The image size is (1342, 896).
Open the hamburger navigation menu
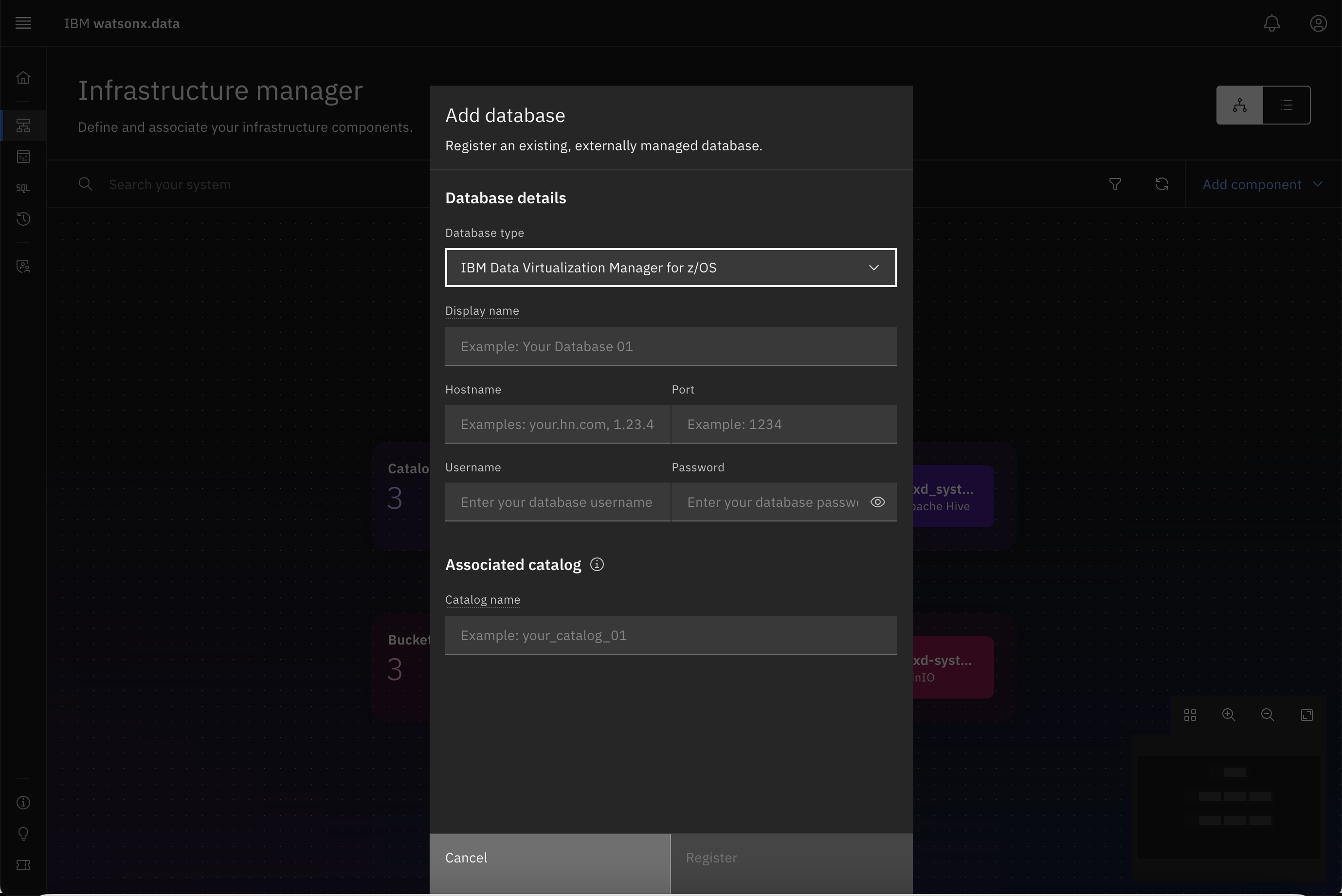23,23
